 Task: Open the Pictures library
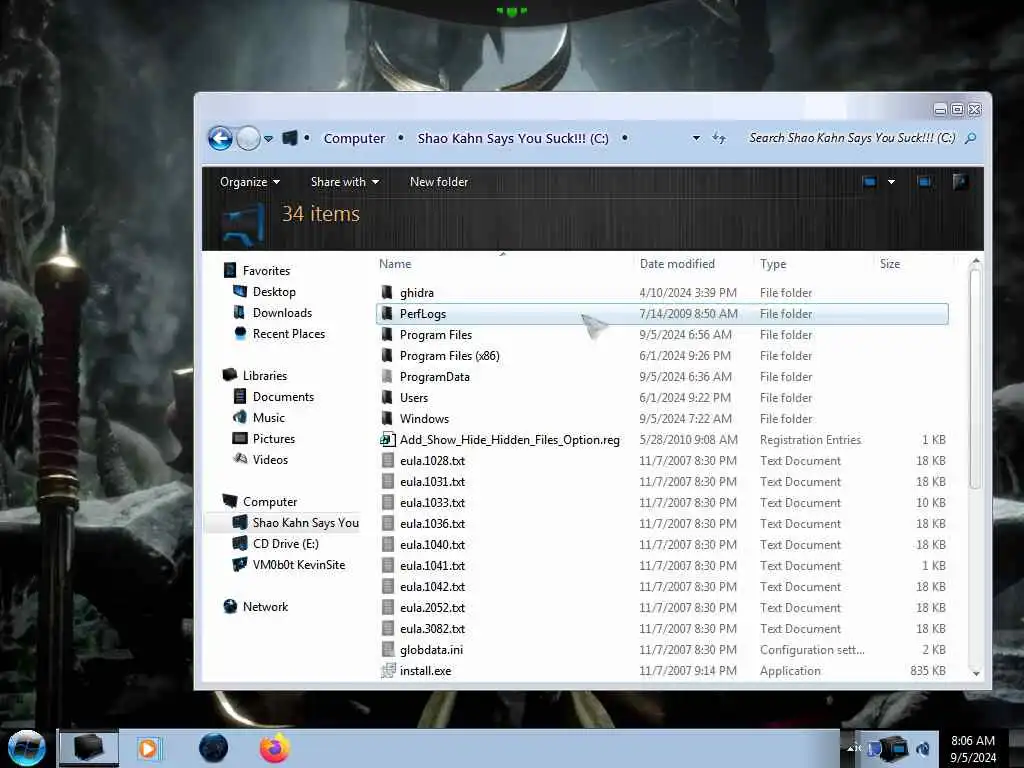[274, 439]
